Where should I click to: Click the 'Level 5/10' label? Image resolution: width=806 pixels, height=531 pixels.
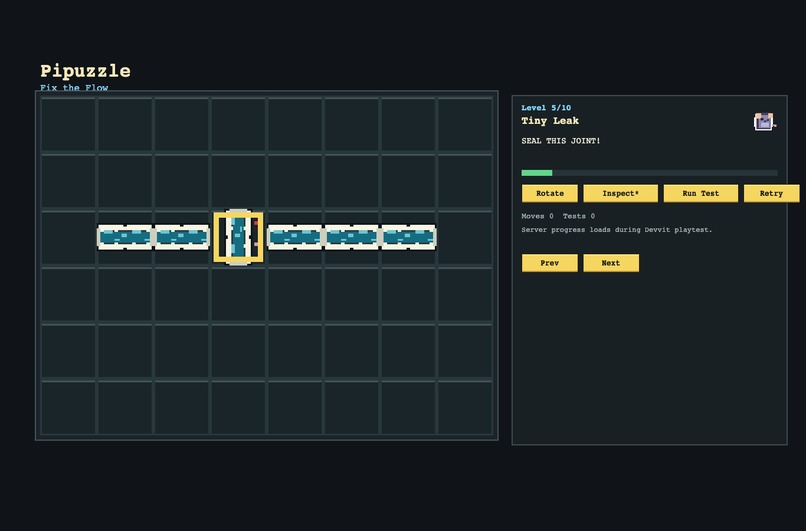pyautogui.click(x=546, y=107)
